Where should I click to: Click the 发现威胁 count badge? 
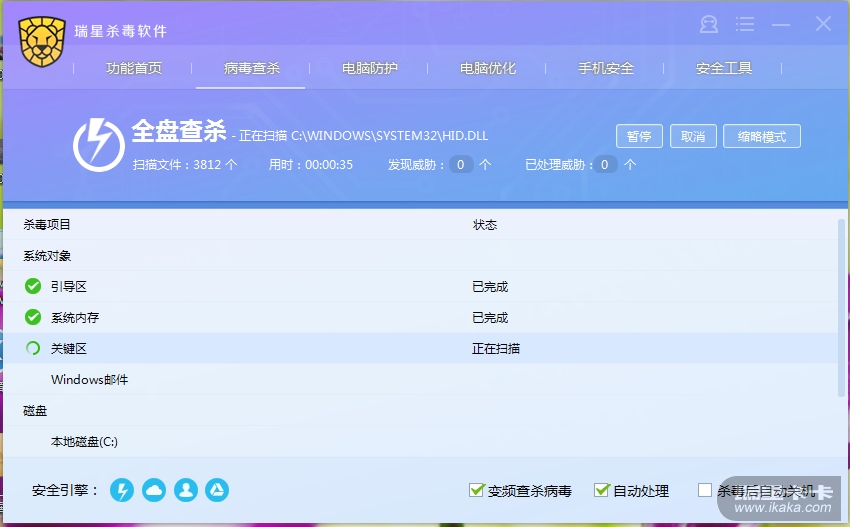tap(461, 164)
